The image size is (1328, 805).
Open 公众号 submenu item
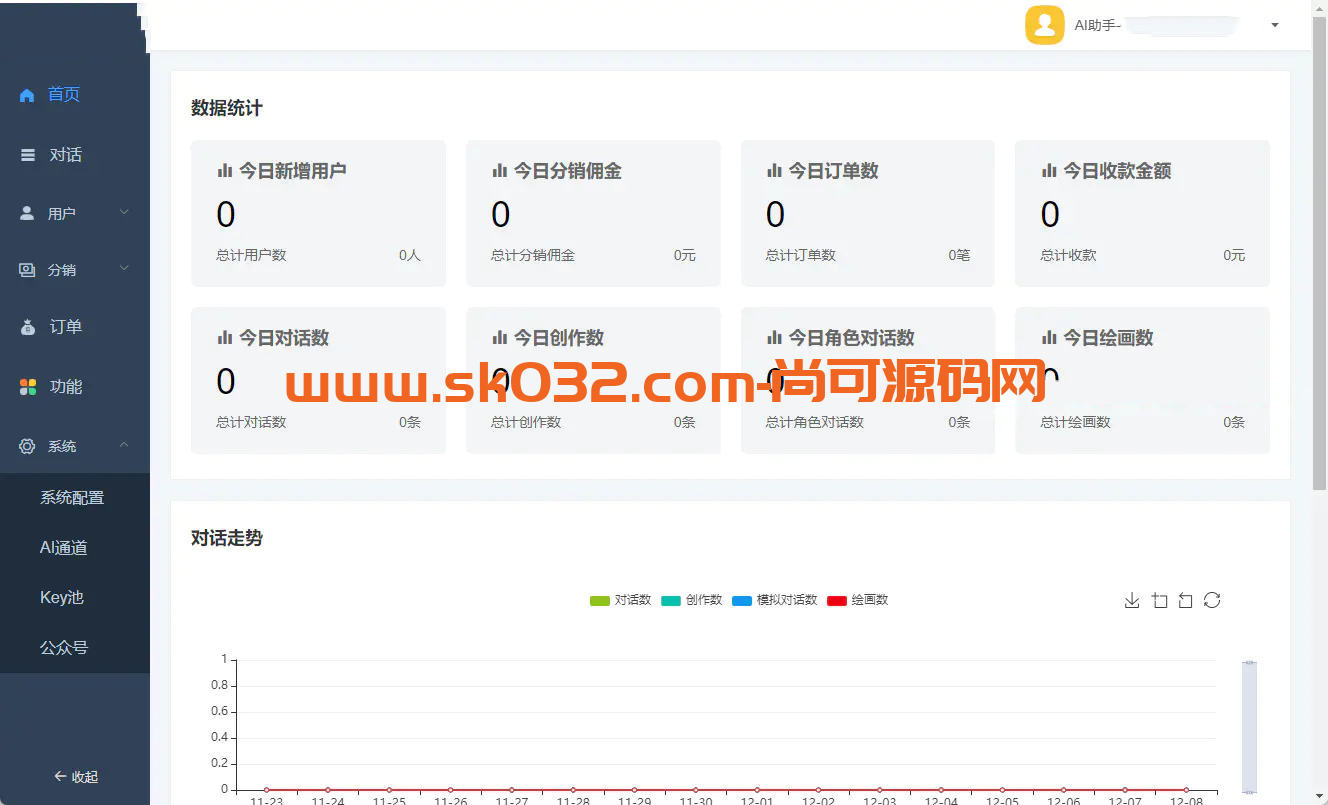click(75, 647)
